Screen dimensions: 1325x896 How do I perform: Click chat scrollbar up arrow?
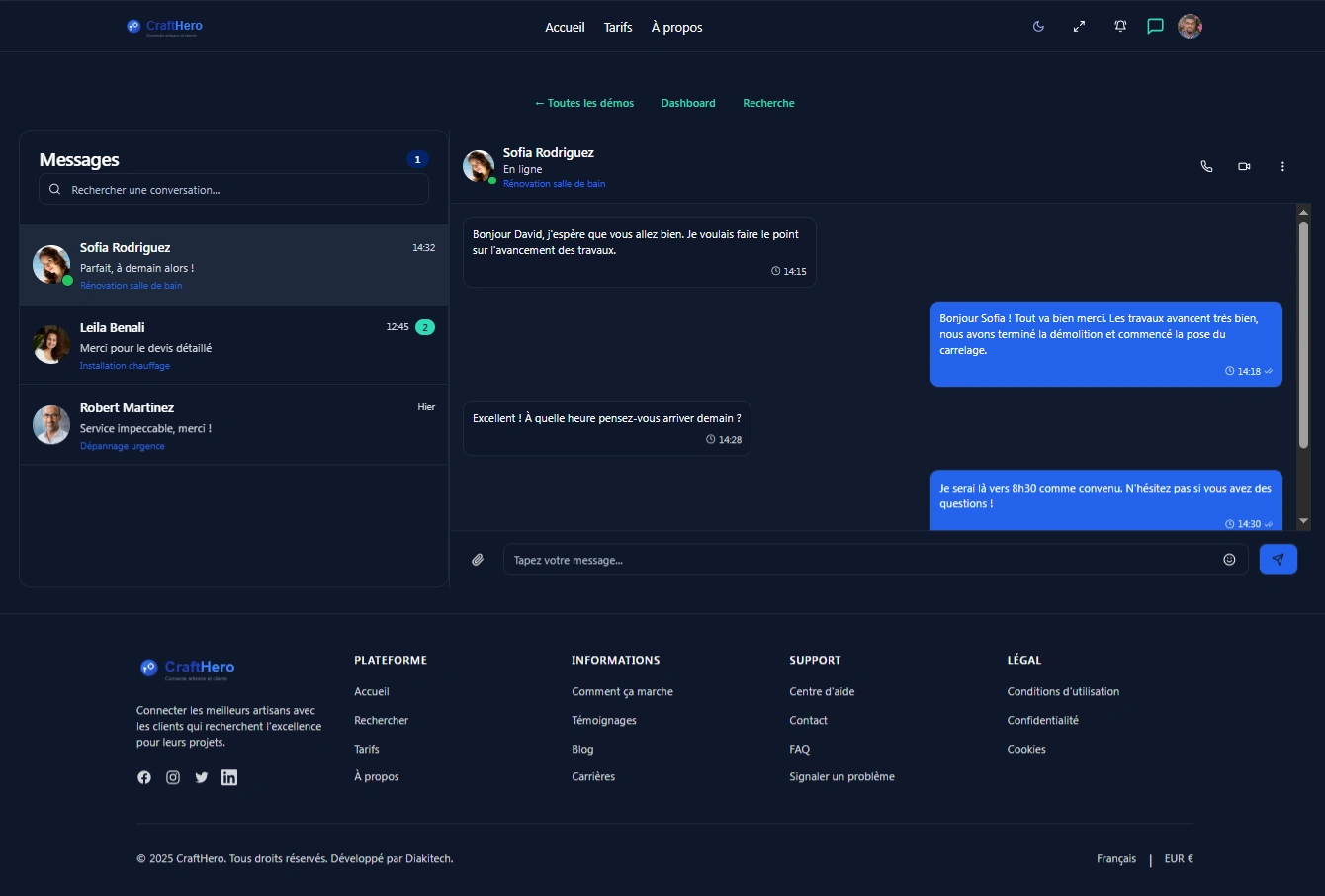pos(1303,212)
